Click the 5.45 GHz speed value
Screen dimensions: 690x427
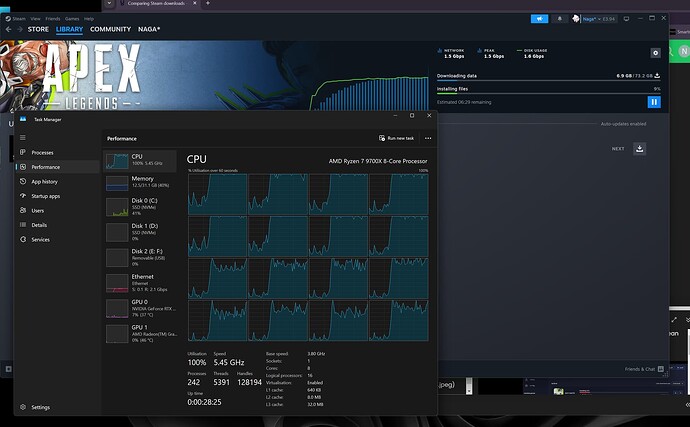tap(229, 363)
